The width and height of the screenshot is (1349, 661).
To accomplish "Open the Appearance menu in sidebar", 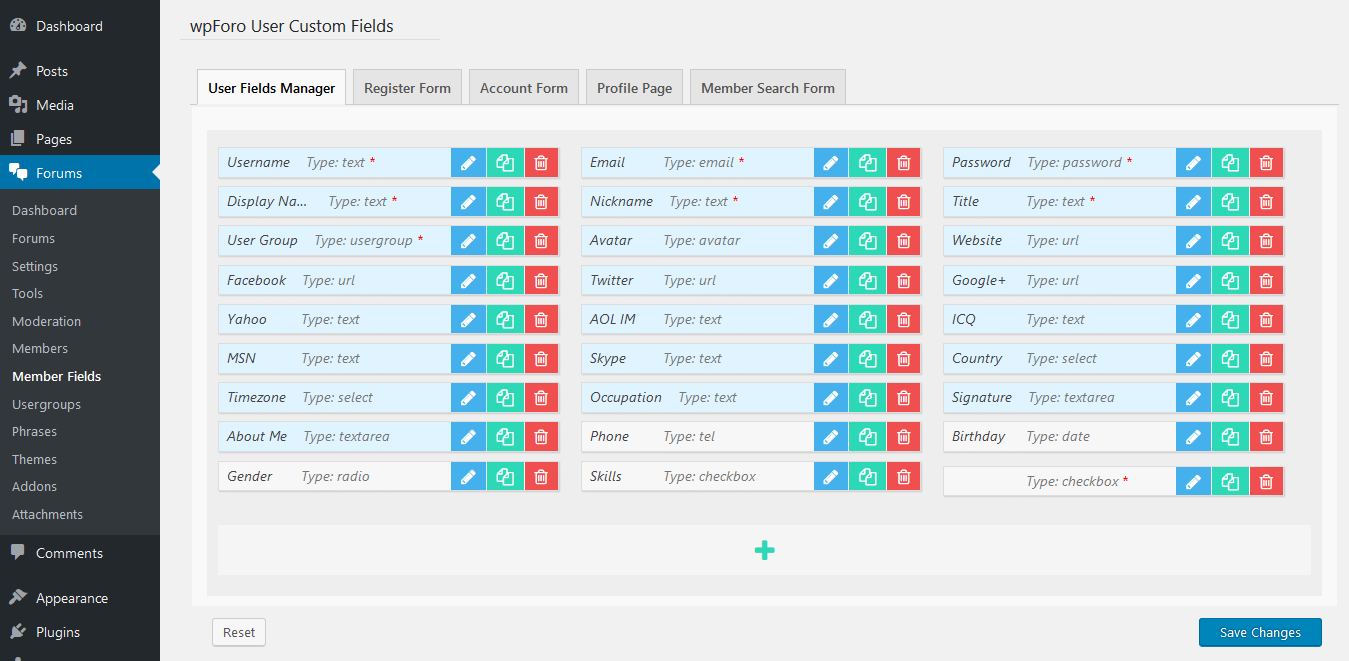I will (72, 598).
